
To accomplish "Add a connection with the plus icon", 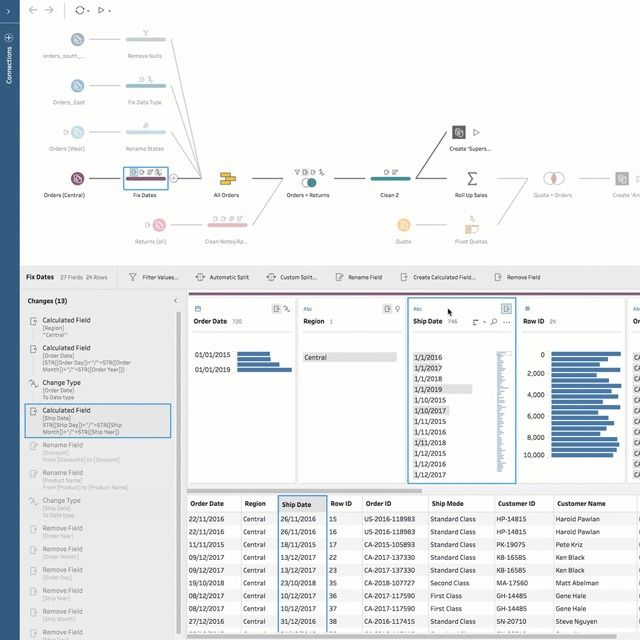I will point(9,37).
